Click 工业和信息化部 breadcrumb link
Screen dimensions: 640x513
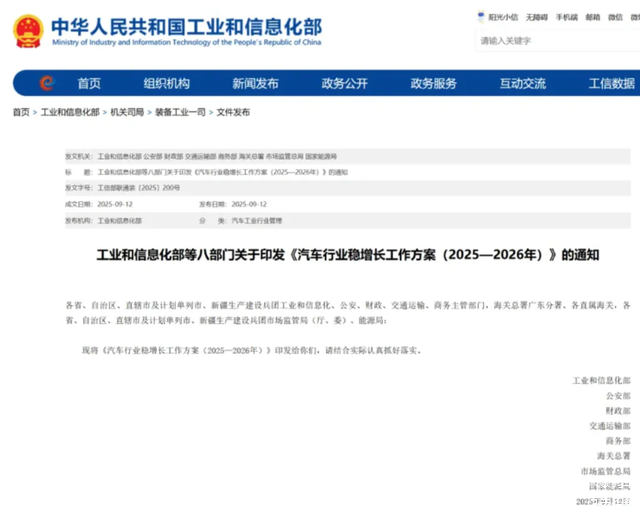click(x=70, y=113)
